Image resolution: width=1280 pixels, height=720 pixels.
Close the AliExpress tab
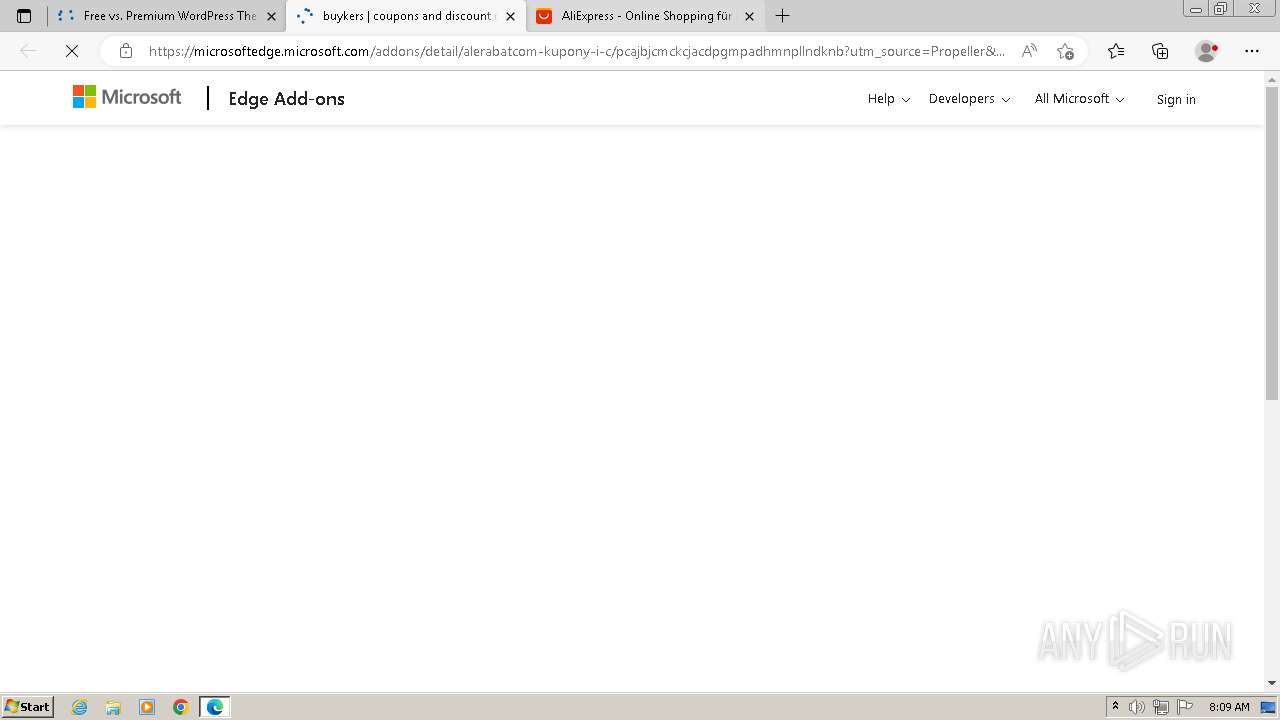[x=750, y=16]
